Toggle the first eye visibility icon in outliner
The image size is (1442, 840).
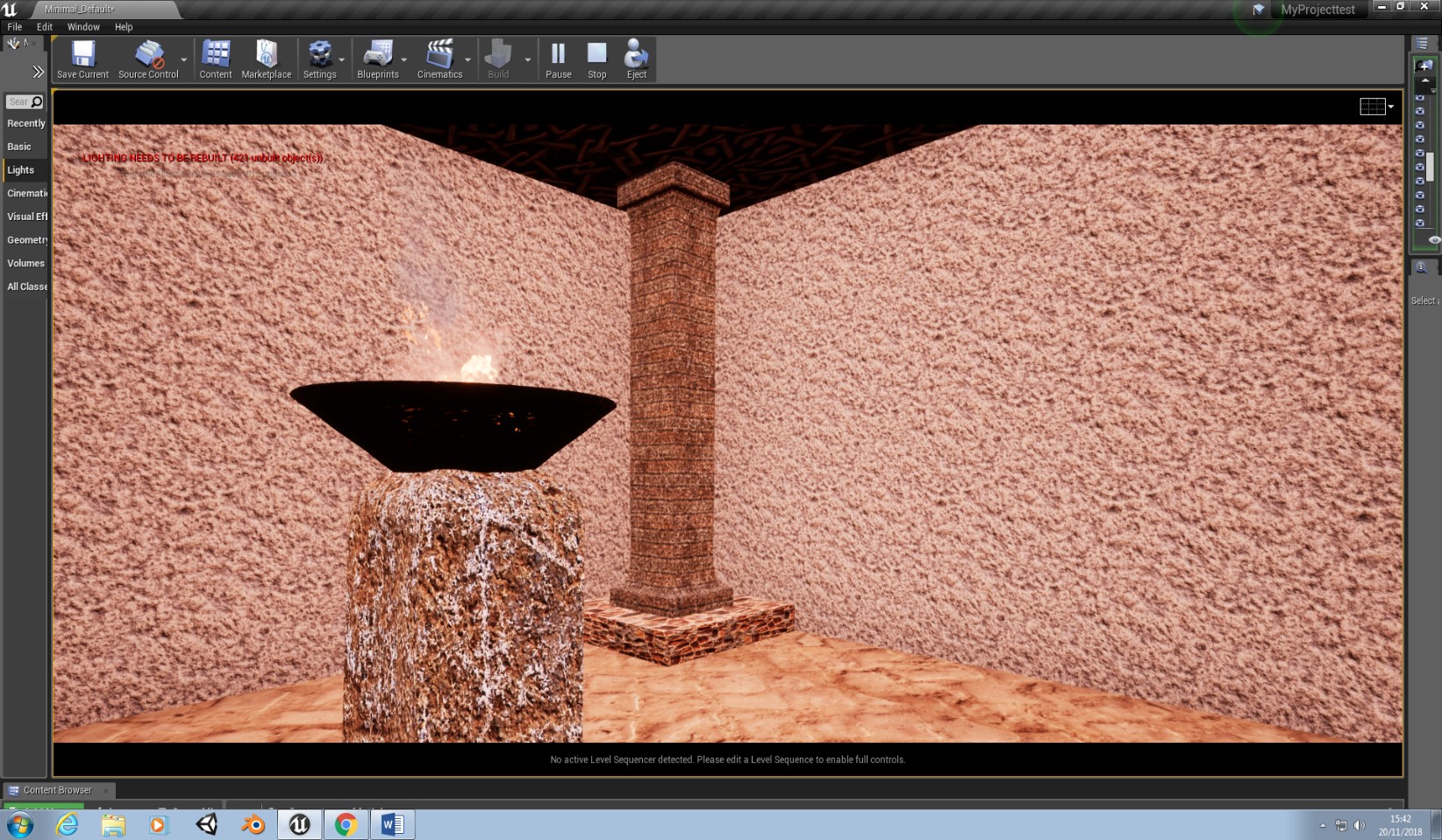tap(1419, 98)
